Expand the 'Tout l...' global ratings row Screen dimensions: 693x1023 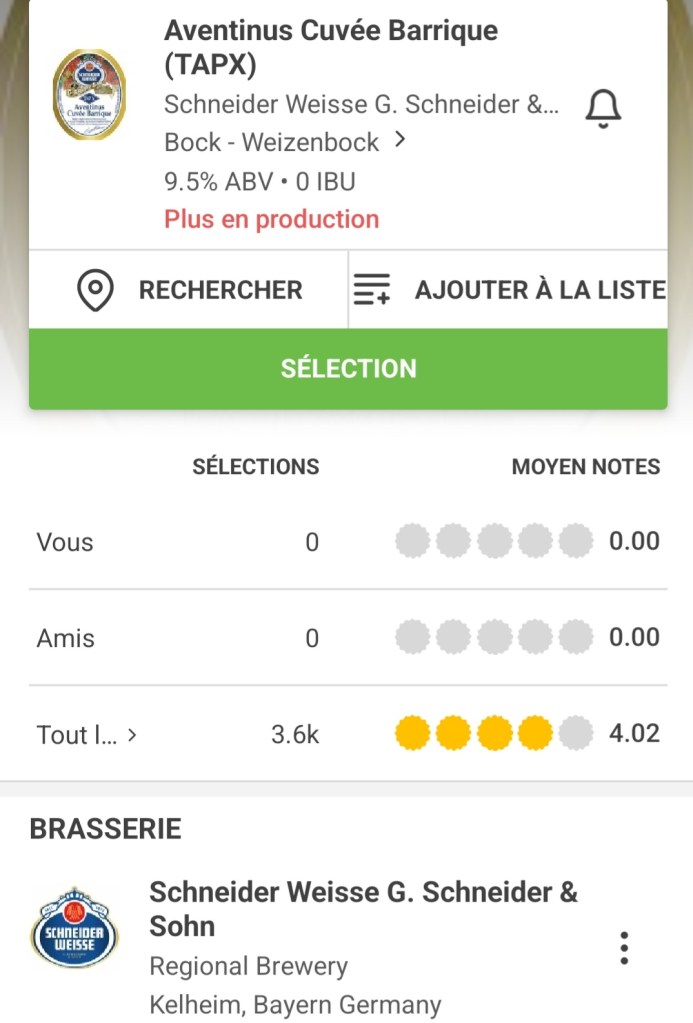pos(87,735)
